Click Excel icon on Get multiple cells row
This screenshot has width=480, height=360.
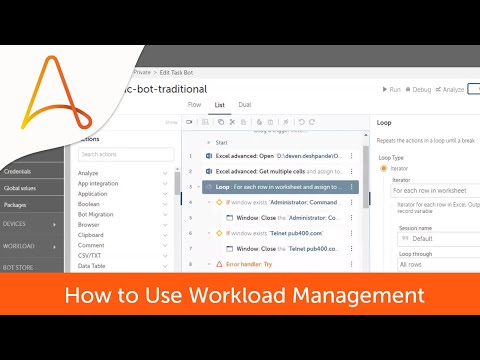point(209,171)
